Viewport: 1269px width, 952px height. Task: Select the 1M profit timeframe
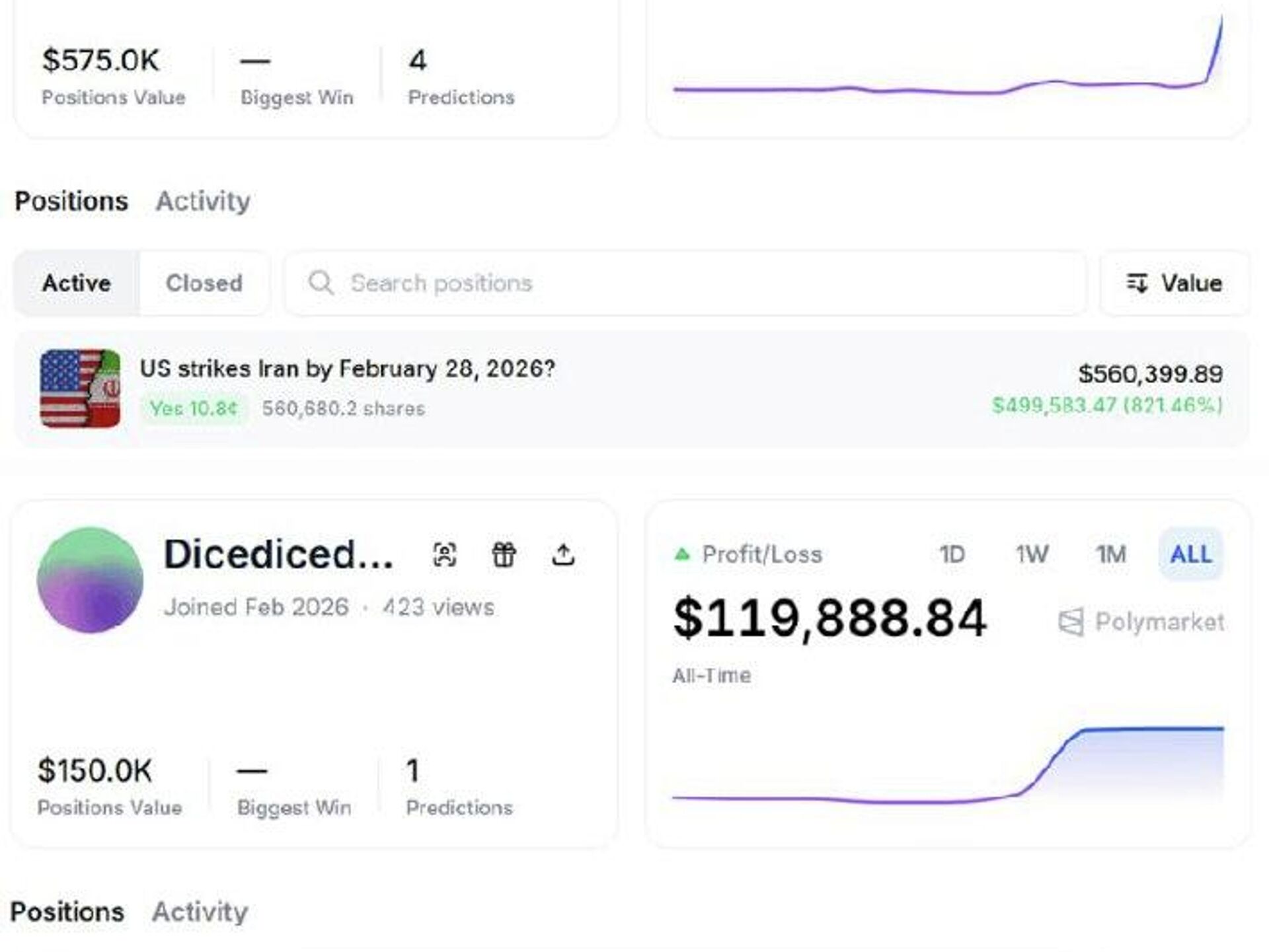click(1111, 554)
